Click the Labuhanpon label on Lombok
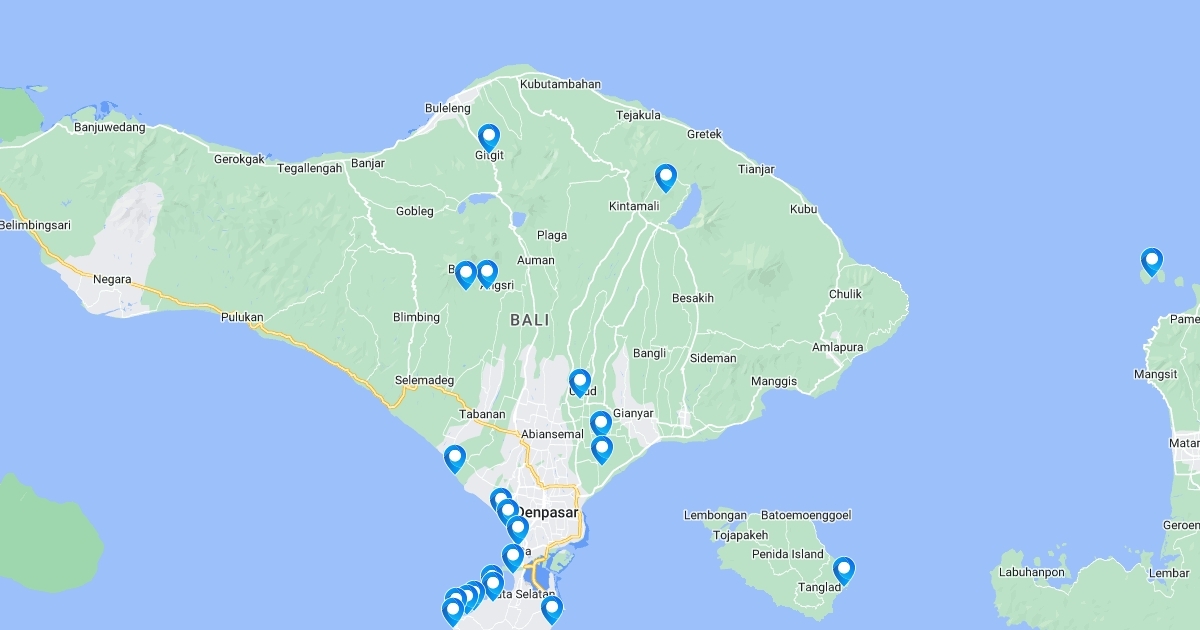Screen dimensions: 1200x630 [x=1031, y=572]
